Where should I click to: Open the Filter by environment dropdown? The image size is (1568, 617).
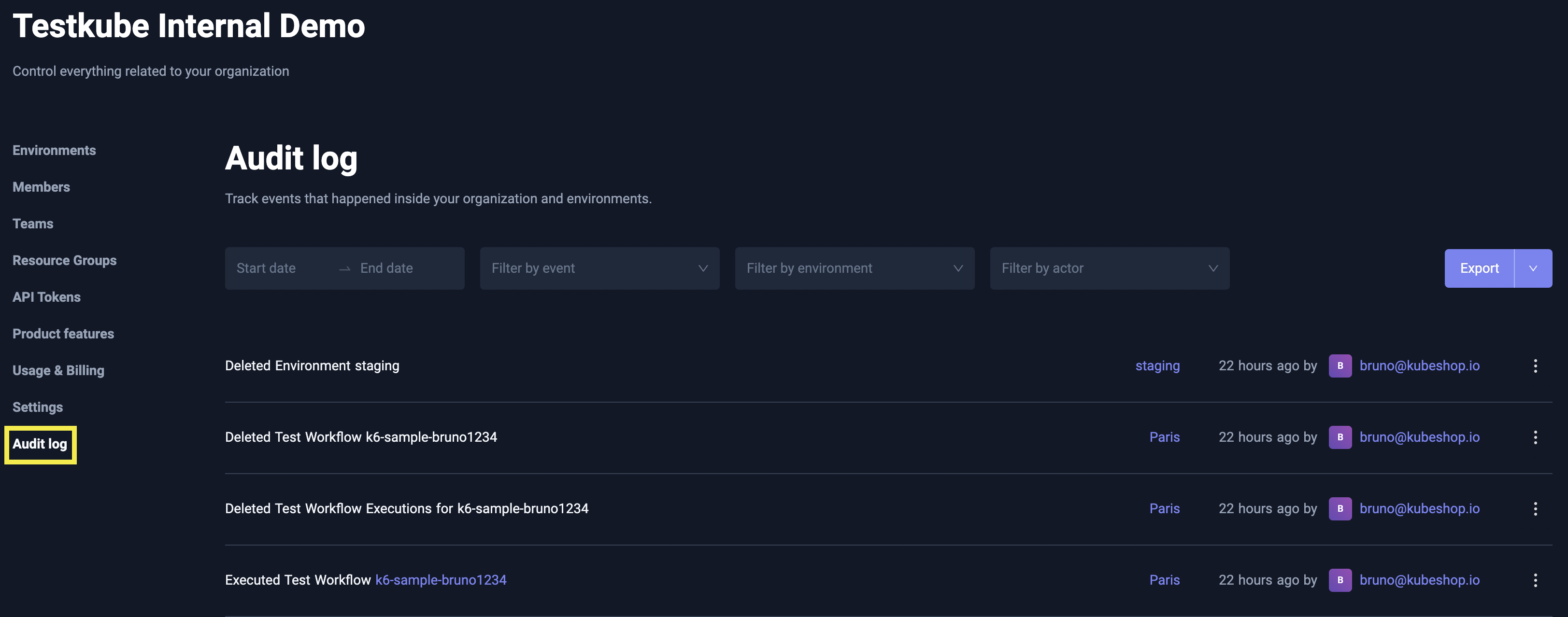click(854, 268)
